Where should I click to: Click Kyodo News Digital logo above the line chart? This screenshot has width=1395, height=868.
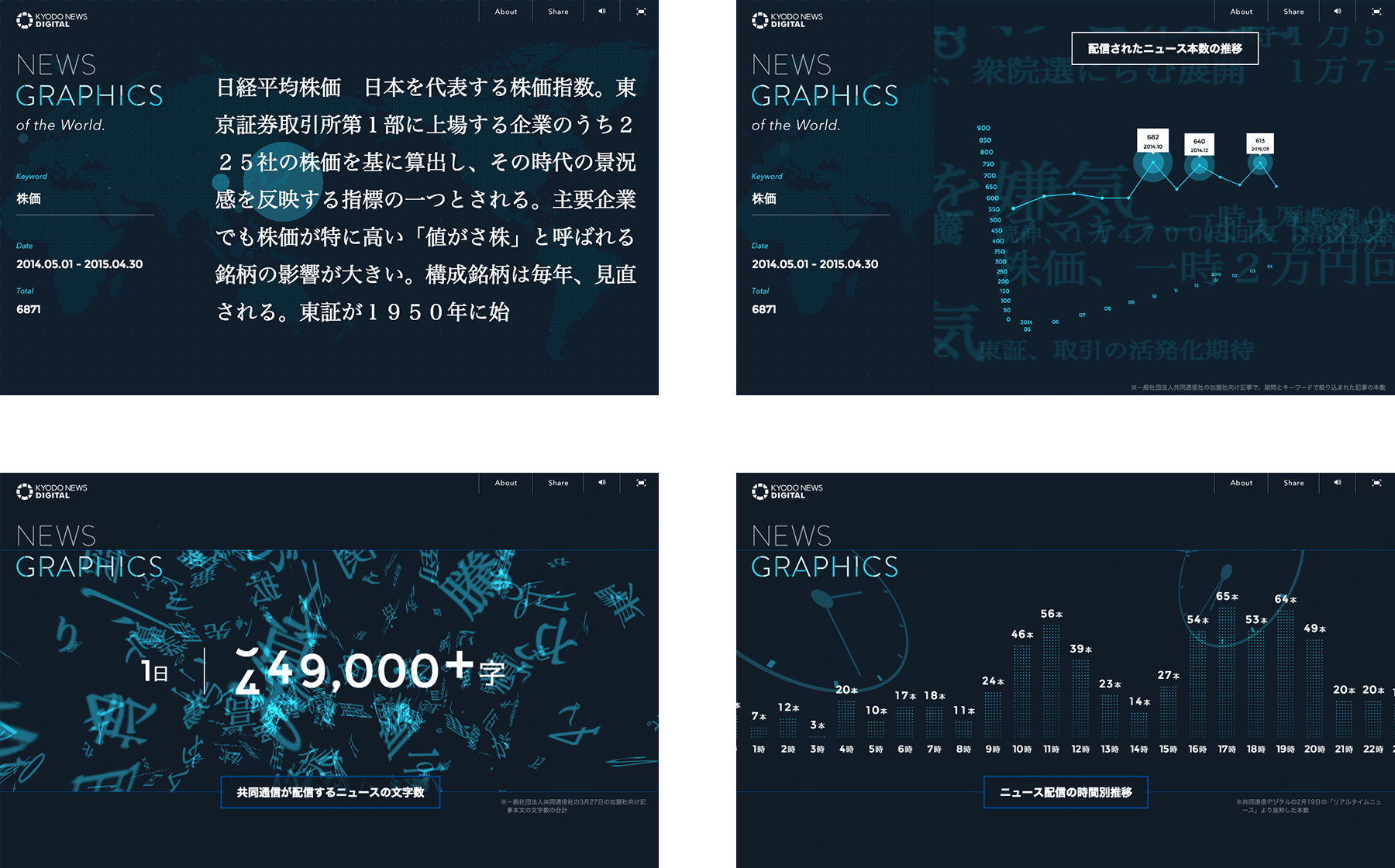[787, 20]
